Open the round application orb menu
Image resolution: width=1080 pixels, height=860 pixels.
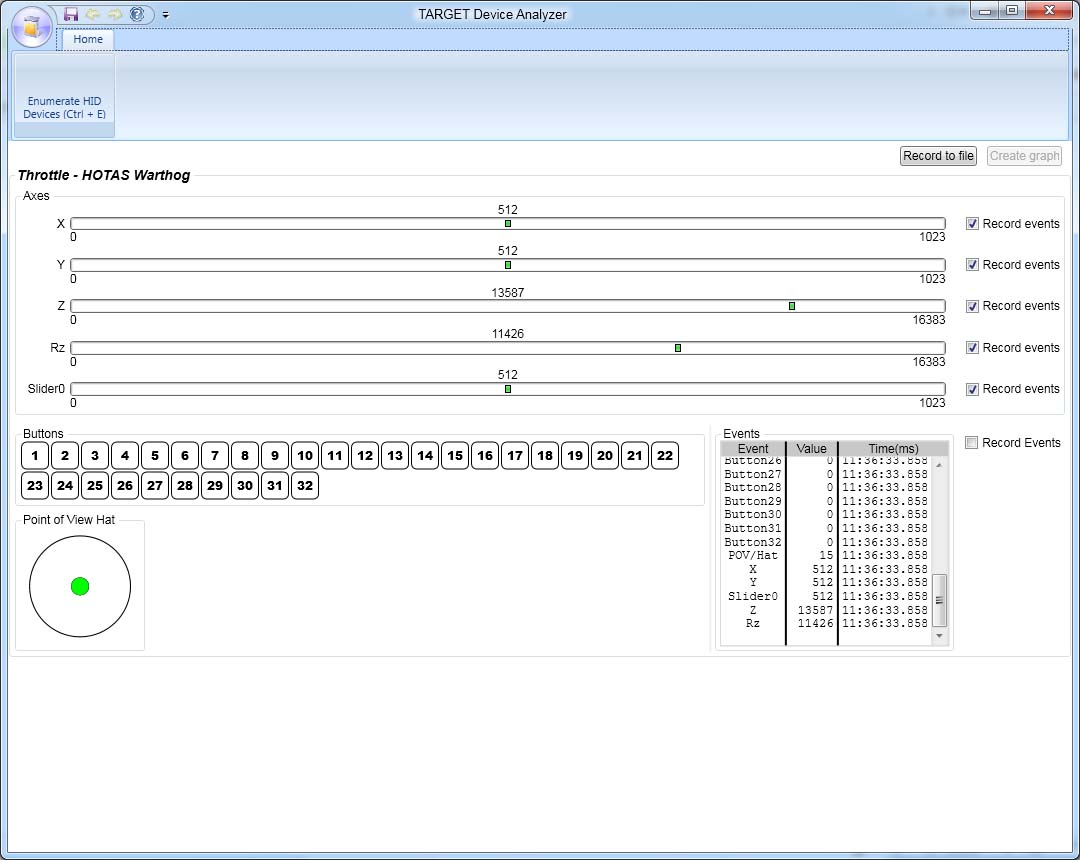[32, 27]
